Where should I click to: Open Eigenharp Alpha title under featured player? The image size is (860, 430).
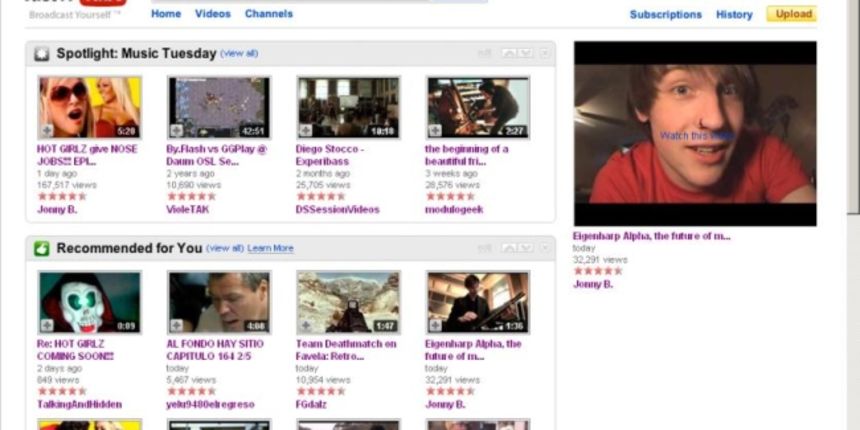tap(652, 236)
